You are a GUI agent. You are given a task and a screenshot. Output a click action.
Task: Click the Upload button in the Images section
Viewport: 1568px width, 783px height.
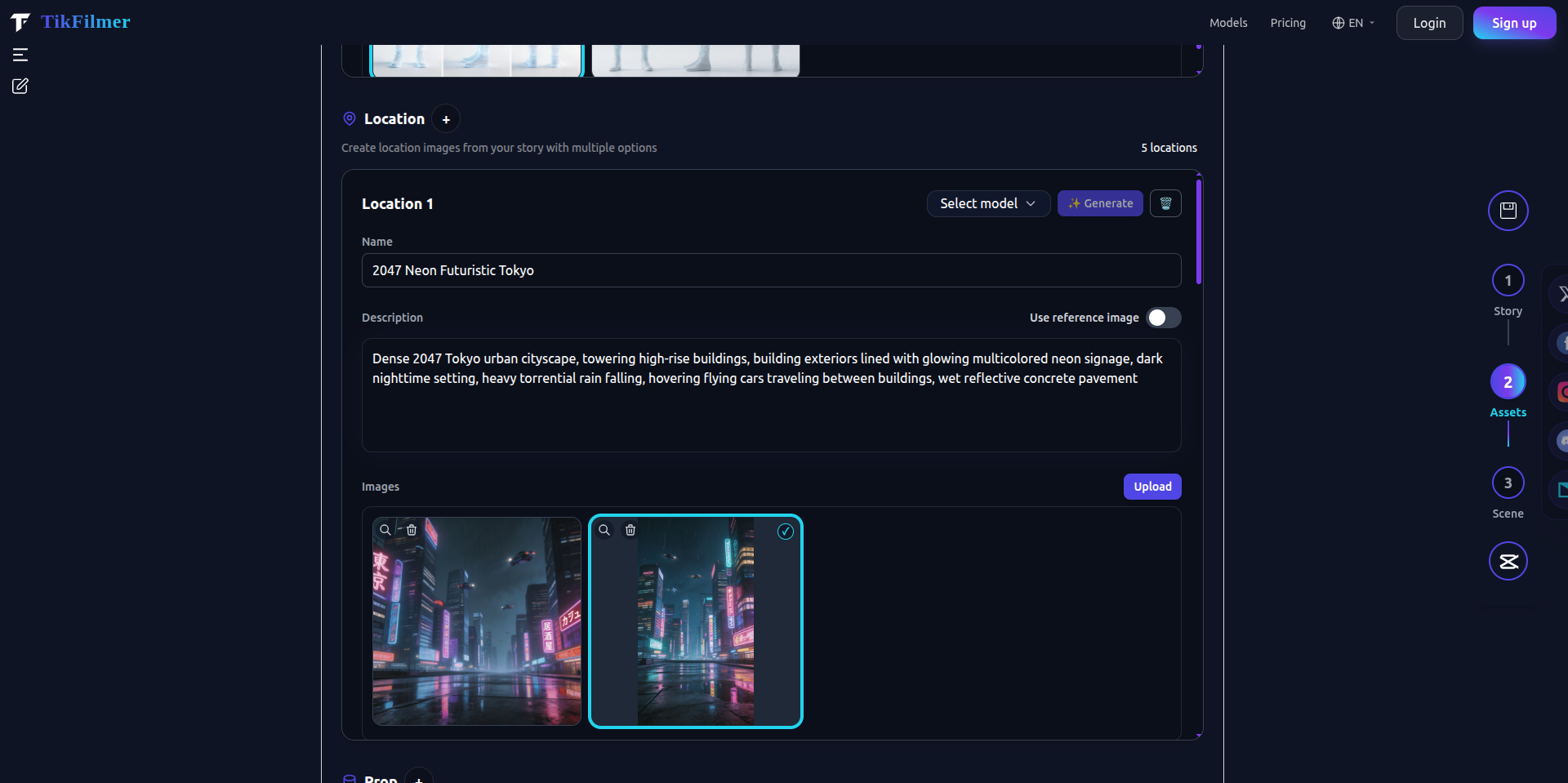1151,486
